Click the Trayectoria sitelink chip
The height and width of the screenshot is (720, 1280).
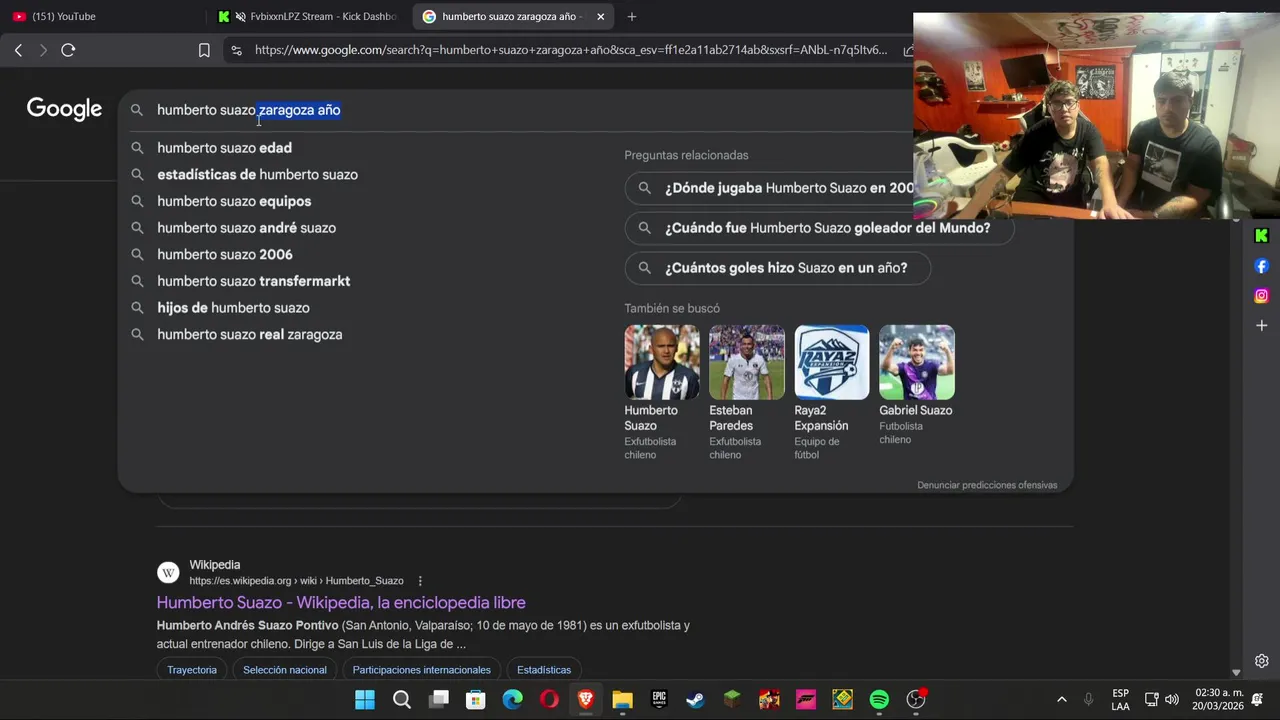click(x=192, y=670)
